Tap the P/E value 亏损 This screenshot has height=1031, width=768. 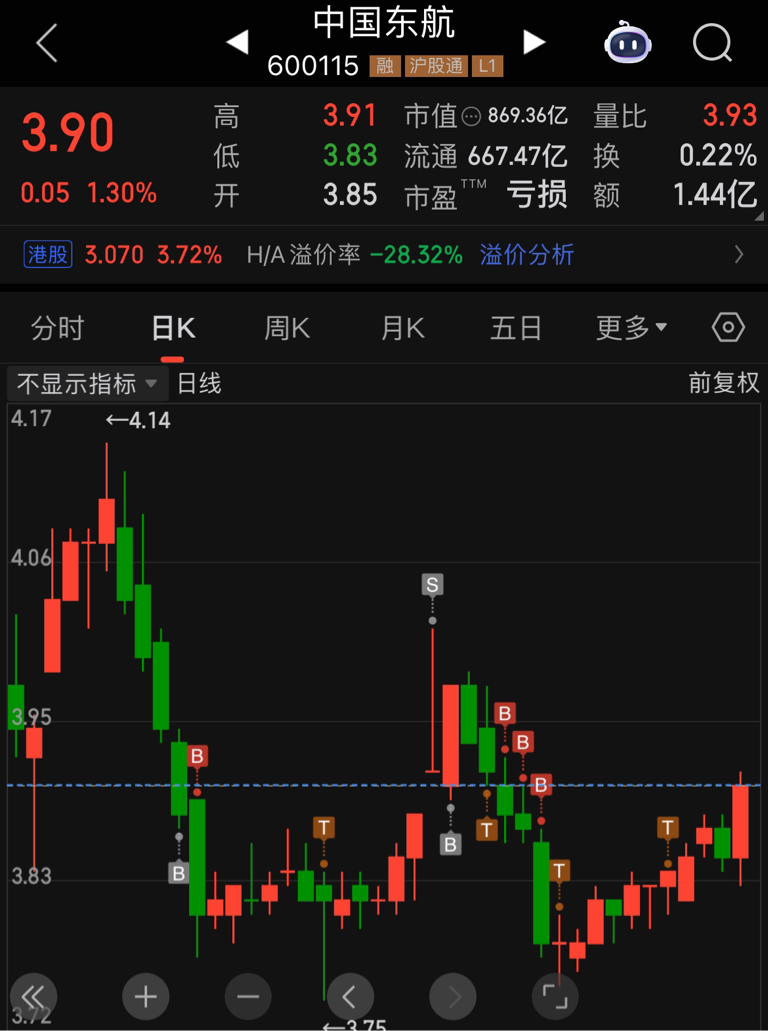tap(537, 195)
